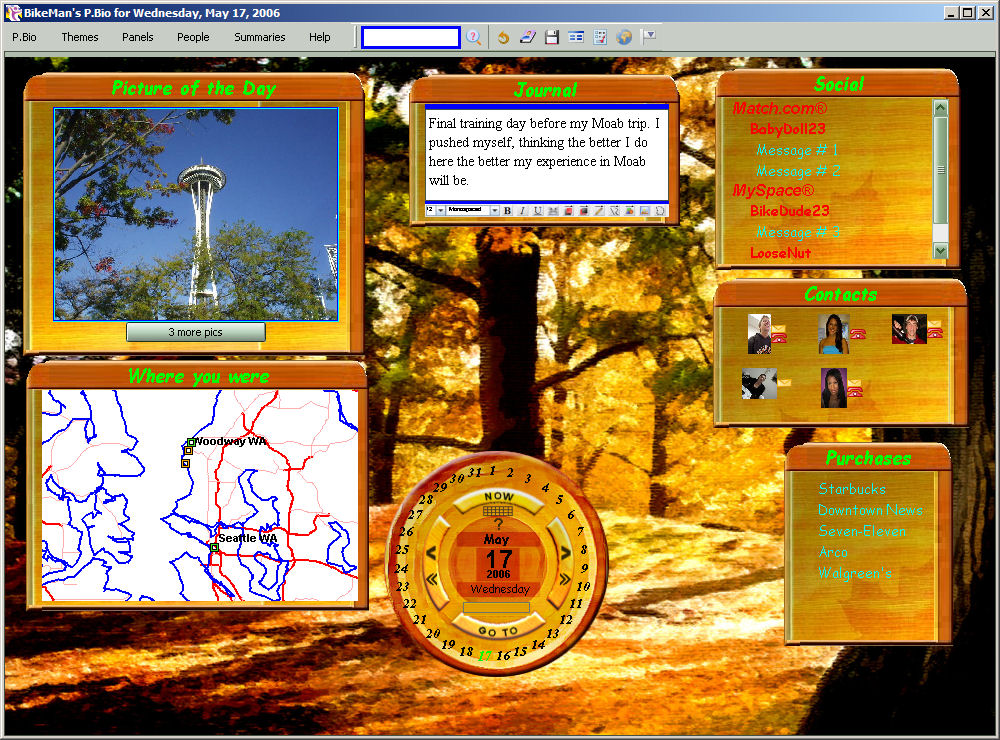Toggle bold formatting in Journal
1000x740 pixels.
point(507,211)
